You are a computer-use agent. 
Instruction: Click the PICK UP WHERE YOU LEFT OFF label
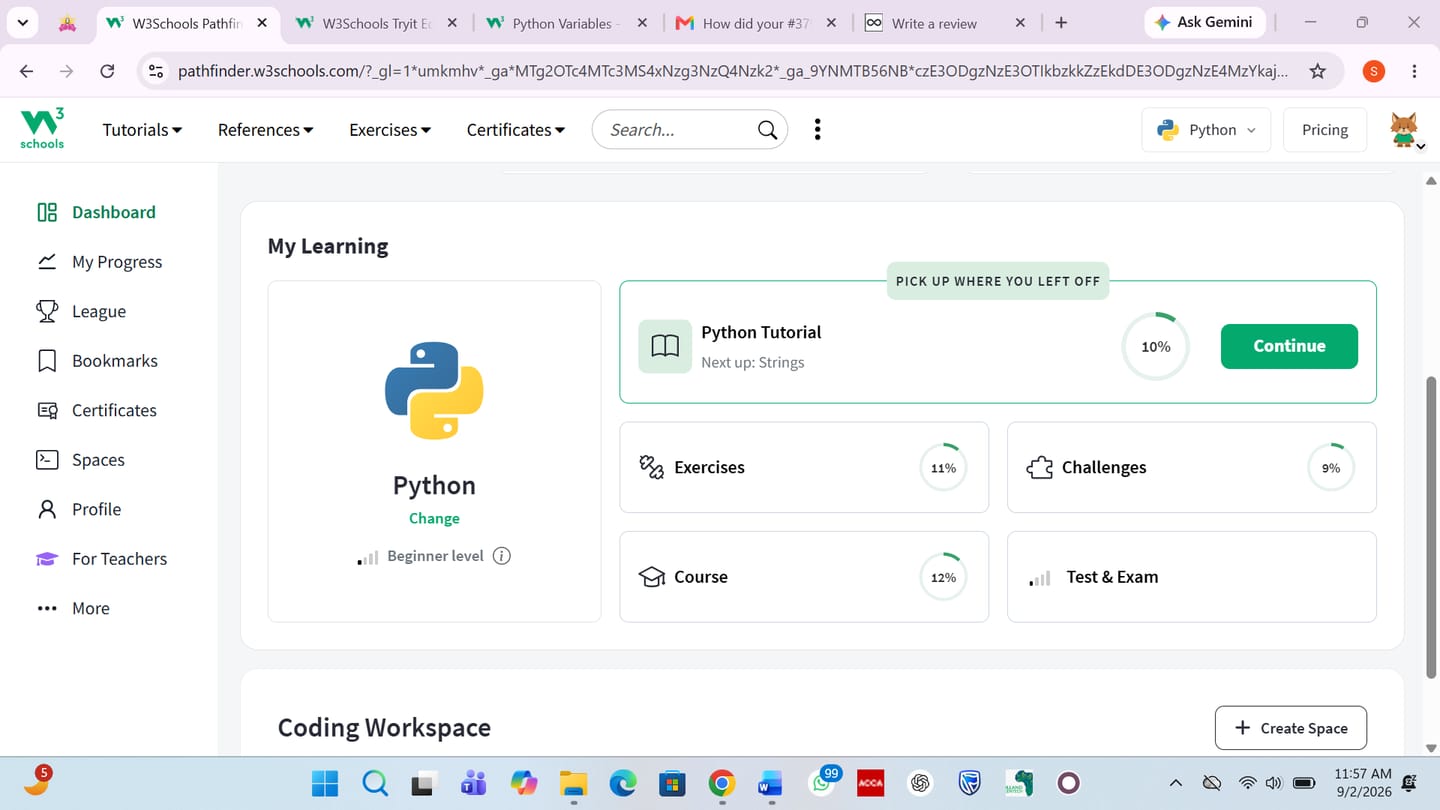tap(998, 281)
